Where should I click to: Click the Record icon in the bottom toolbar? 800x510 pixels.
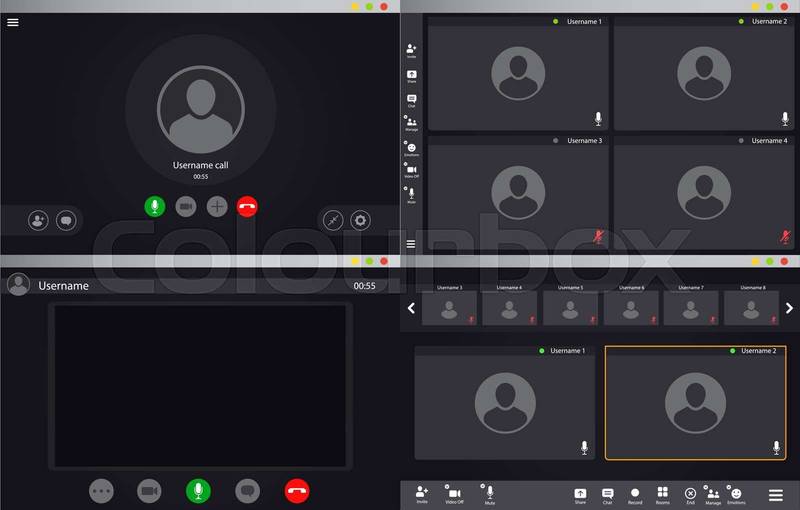[635, 493]
